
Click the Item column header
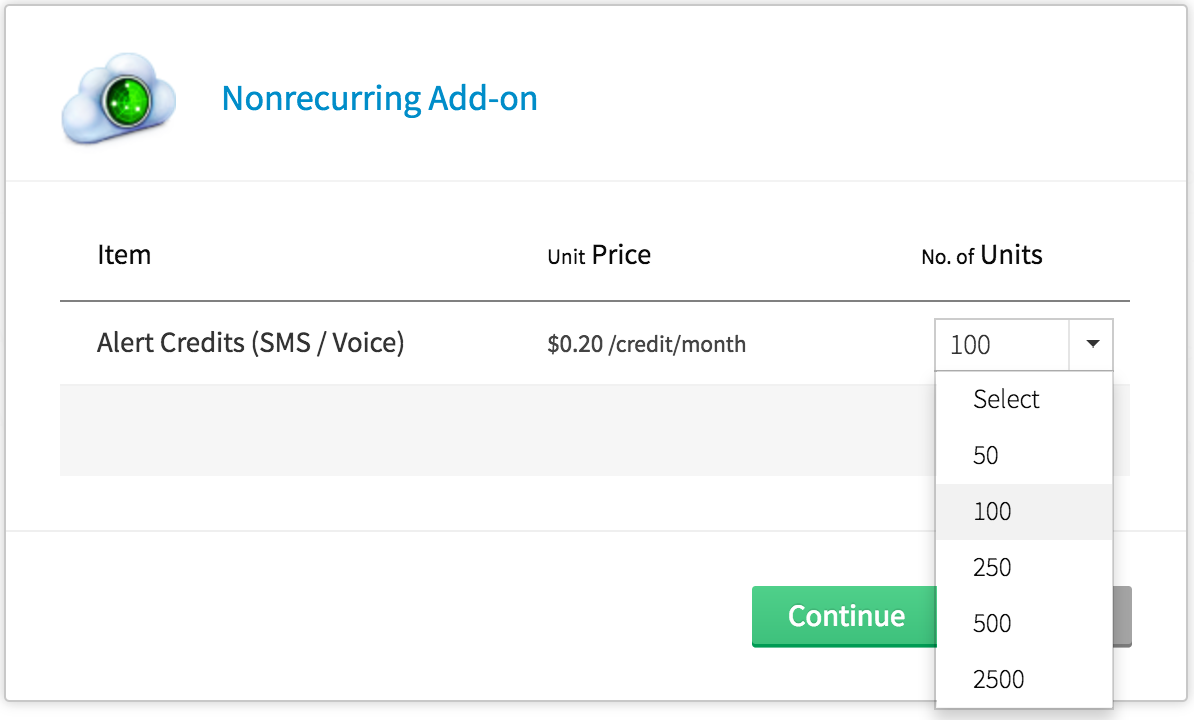124,255
